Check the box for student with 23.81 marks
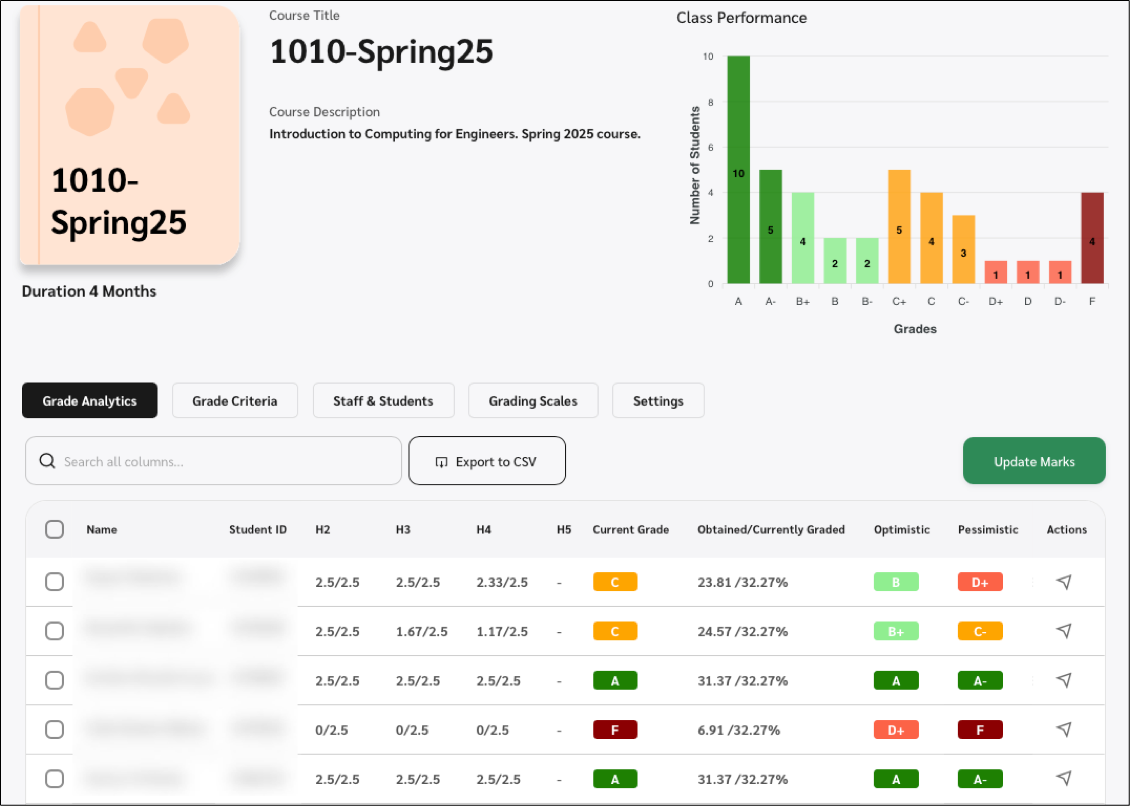The image size is (1130, 806). click(x=55, y=582)
